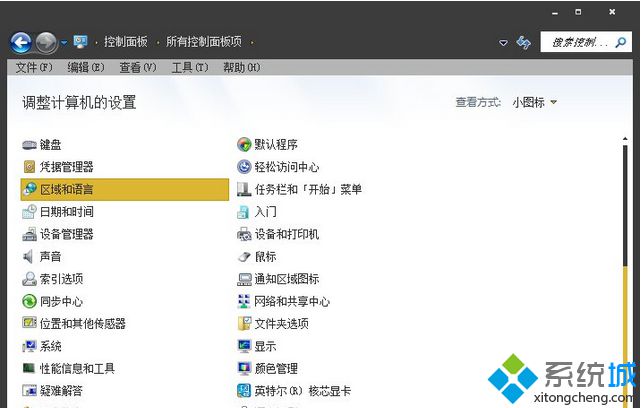Click the 设备和打印机 text link
This screenshot has width=641, height=408.
pyautogui.click(x=287, y=234)
